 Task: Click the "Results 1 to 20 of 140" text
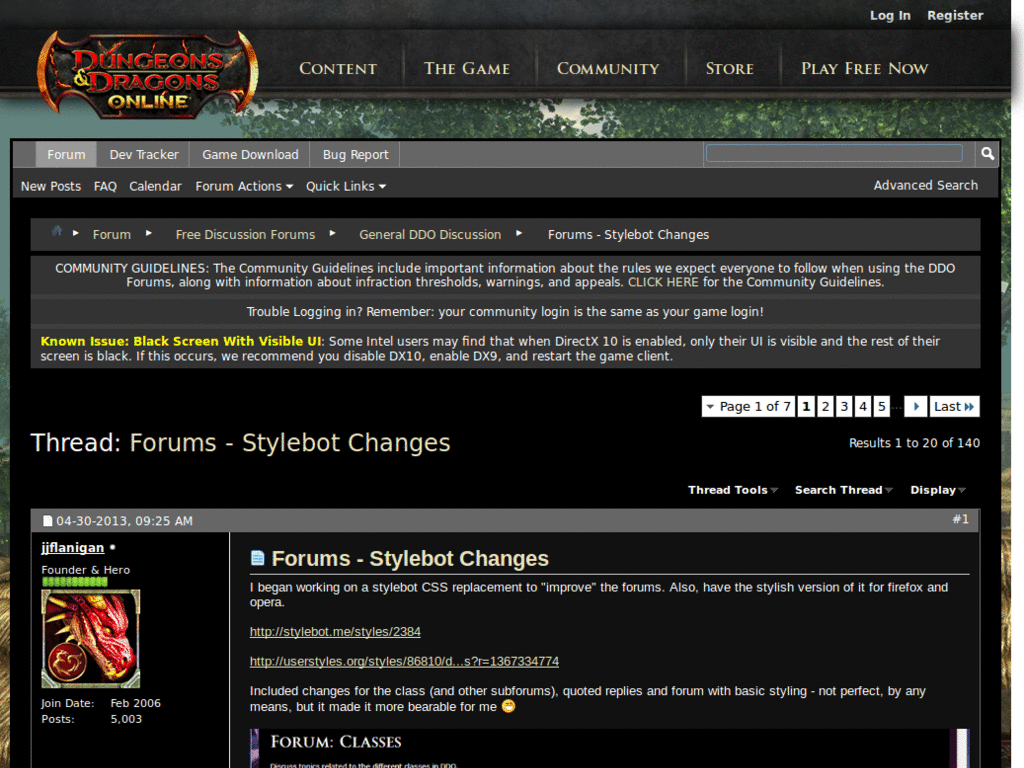coord(914,443)
